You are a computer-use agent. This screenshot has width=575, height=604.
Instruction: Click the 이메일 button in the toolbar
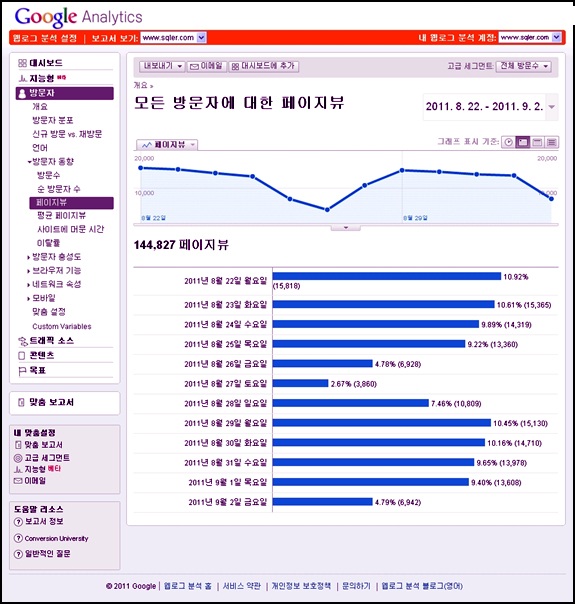(x=207, y=66)
